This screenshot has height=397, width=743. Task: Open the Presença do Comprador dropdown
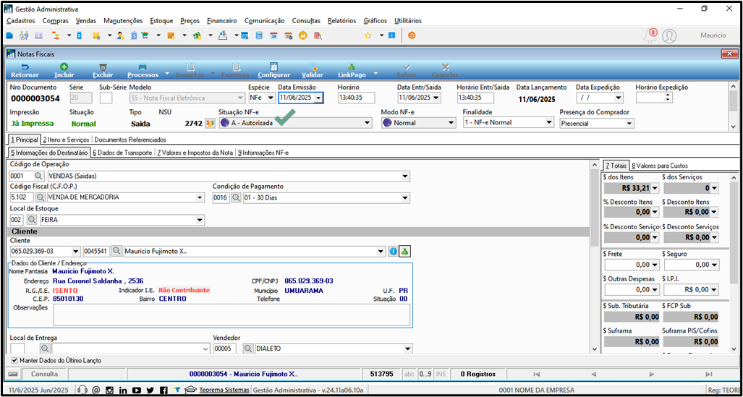(630, 124)
